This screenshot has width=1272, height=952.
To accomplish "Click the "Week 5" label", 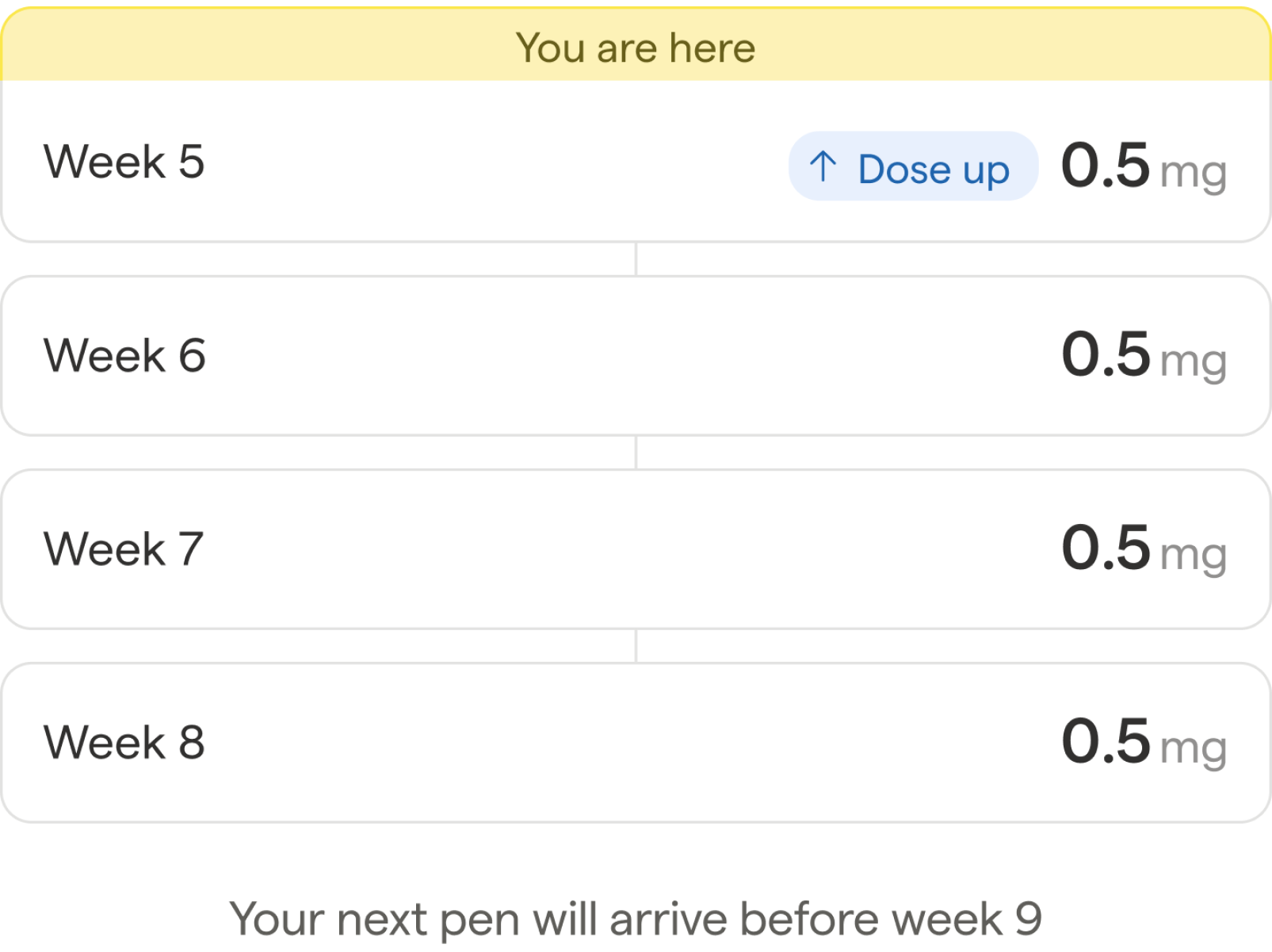I will (124, 162).
